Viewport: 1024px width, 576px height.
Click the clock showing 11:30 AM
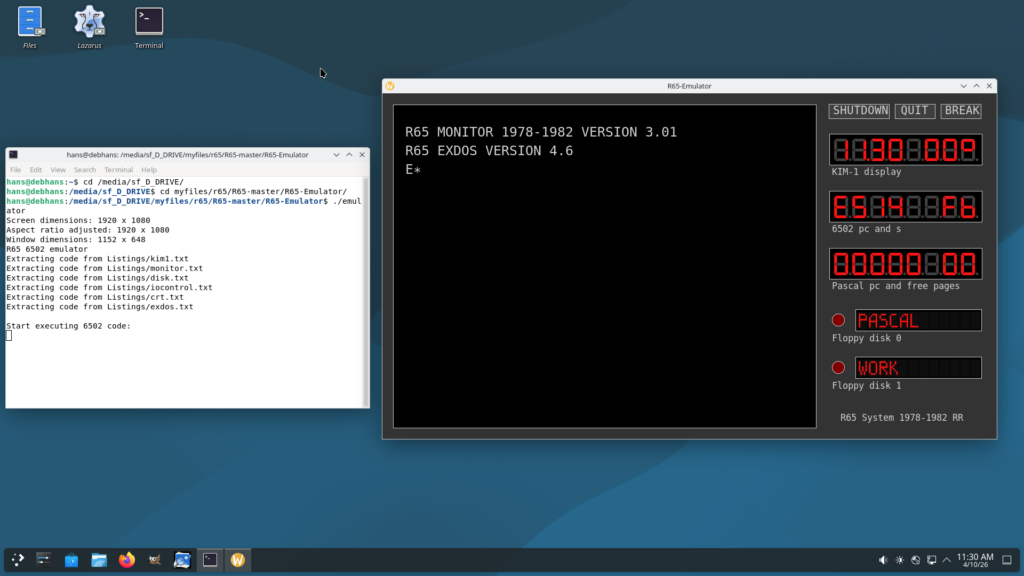[x=975, y=560]
